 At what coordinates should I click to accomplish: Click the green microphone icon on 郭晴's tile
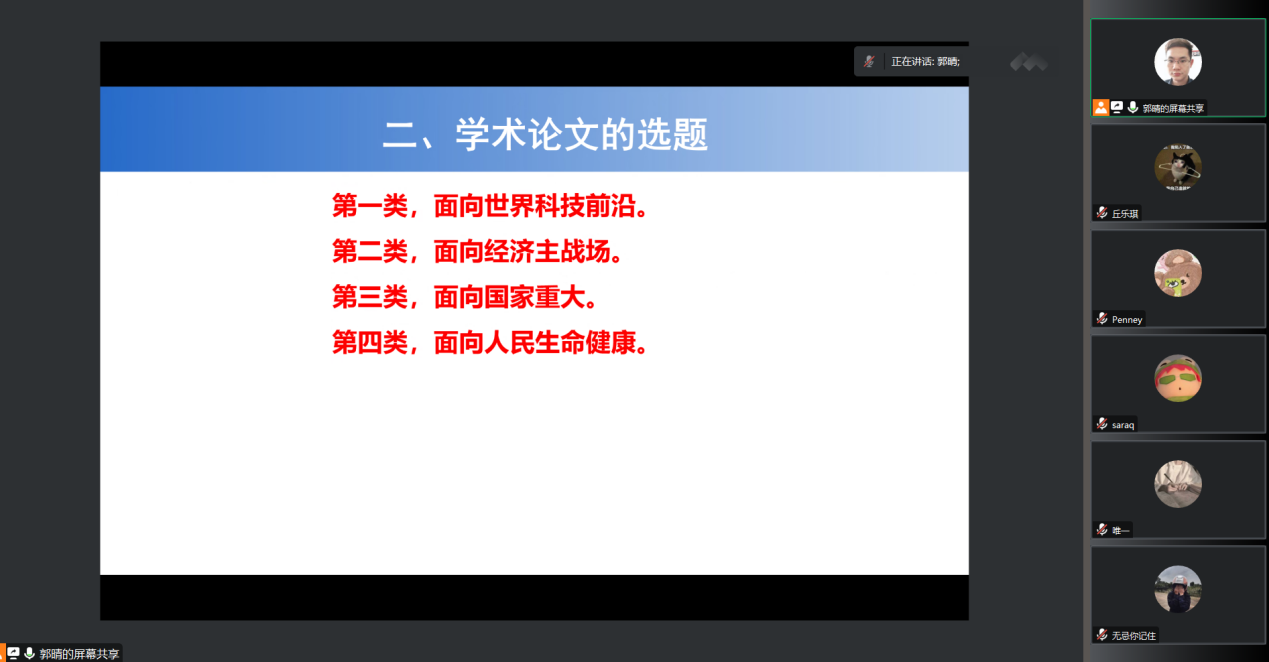point(1132,107)
